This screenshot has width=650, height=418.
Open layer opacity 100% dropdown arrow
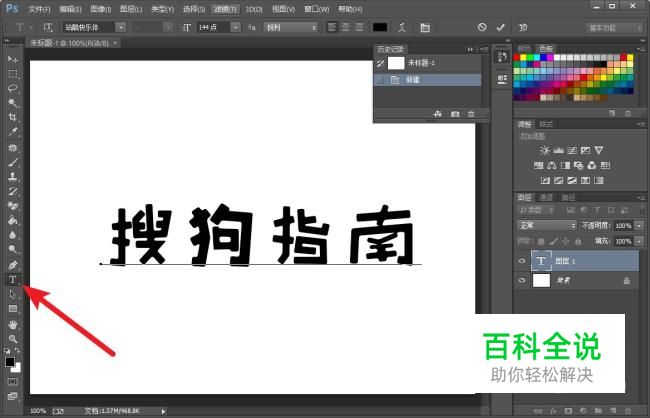639,226
